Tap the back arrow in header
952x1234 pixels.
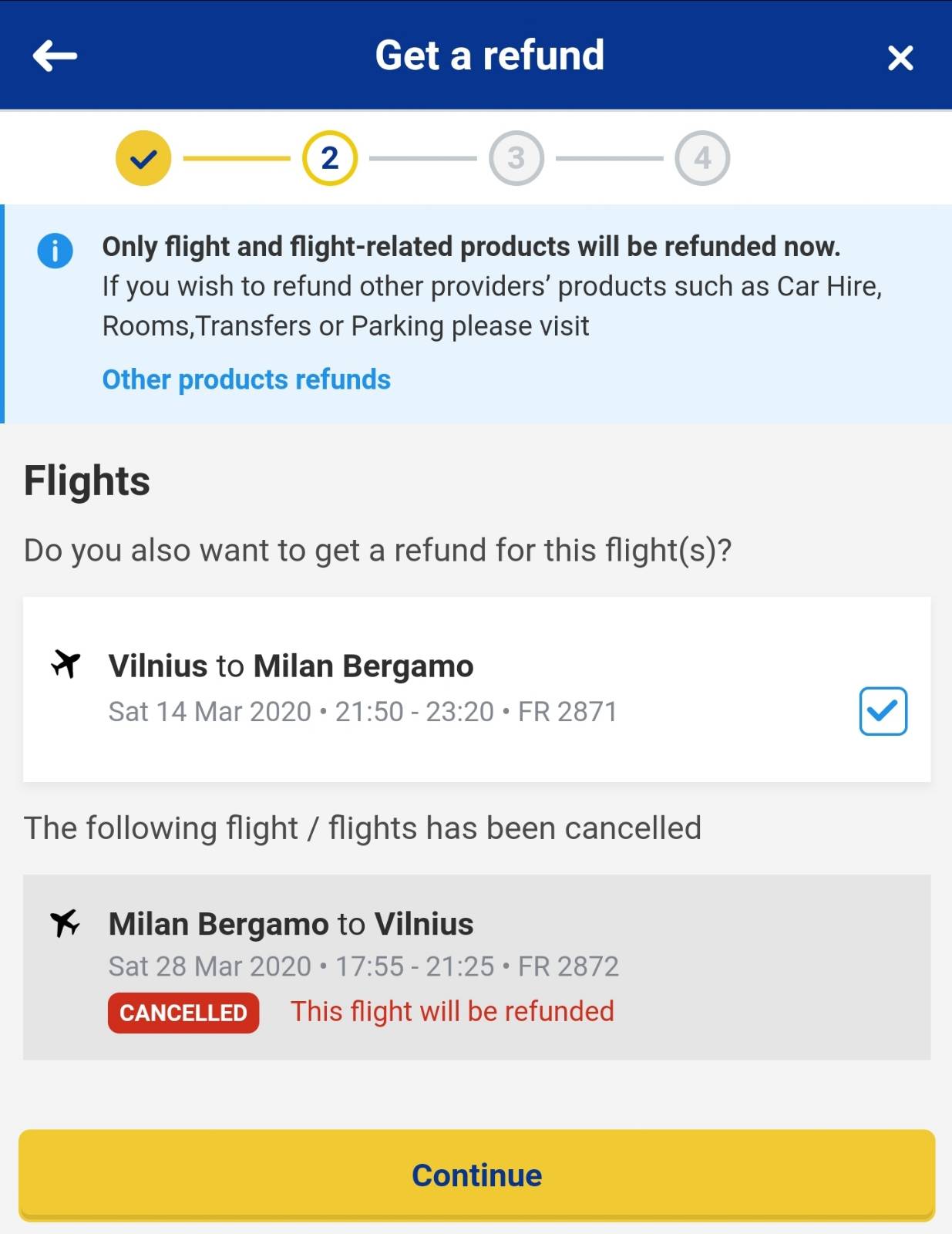(55, 56)
